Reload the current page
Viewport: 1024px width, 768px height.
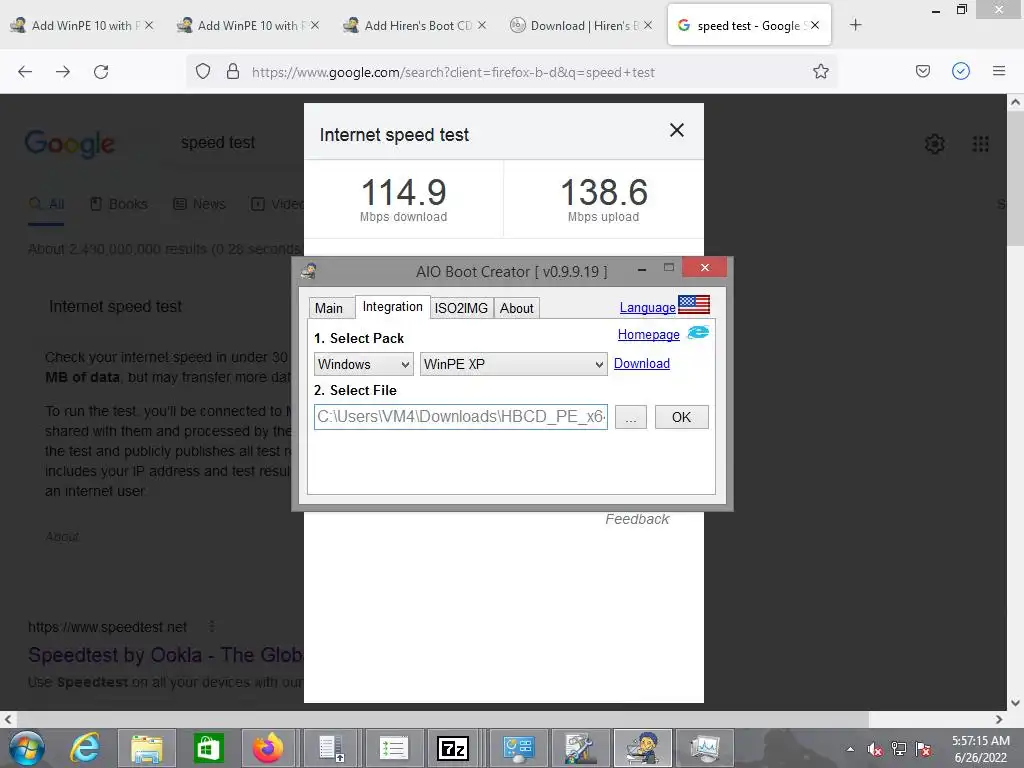click(x=101, y=72)
